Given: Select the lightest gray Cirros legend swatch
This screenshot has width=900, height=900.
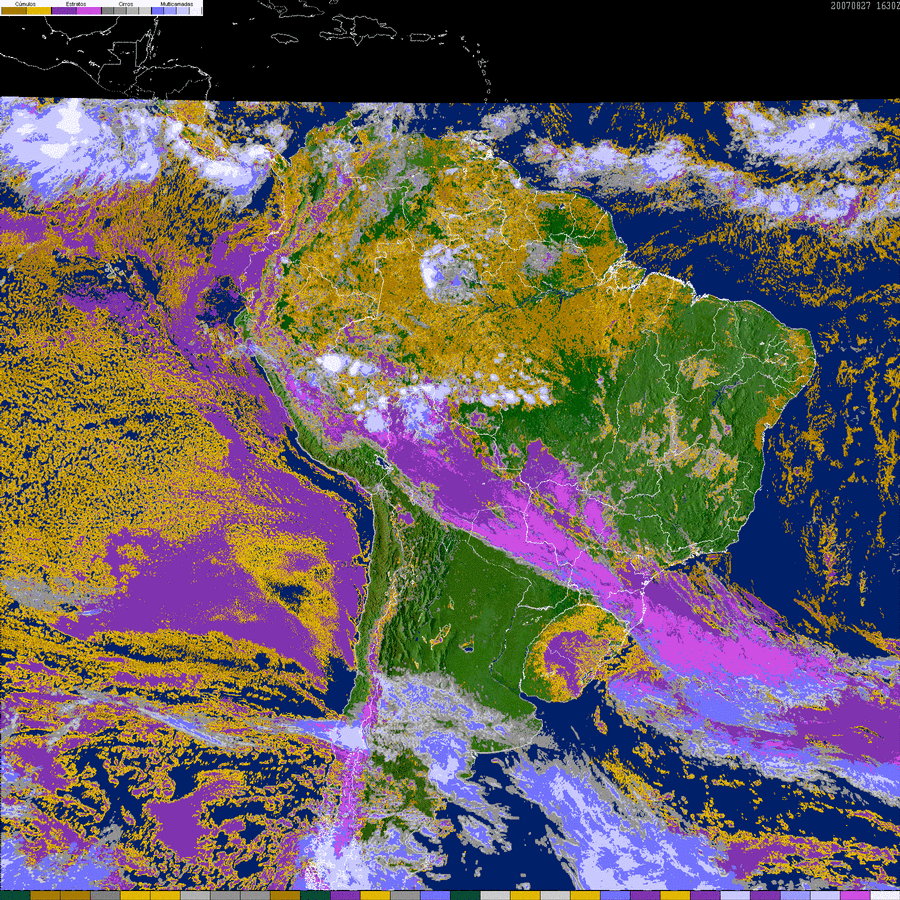Looking at the screenshot, I should tap(145, 10).
